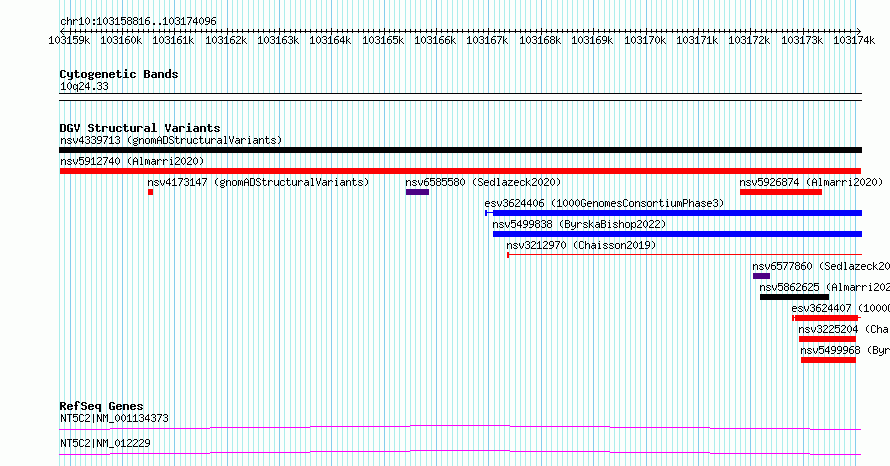Click the 103174k ruler tick label

click(x=854, y=40)
